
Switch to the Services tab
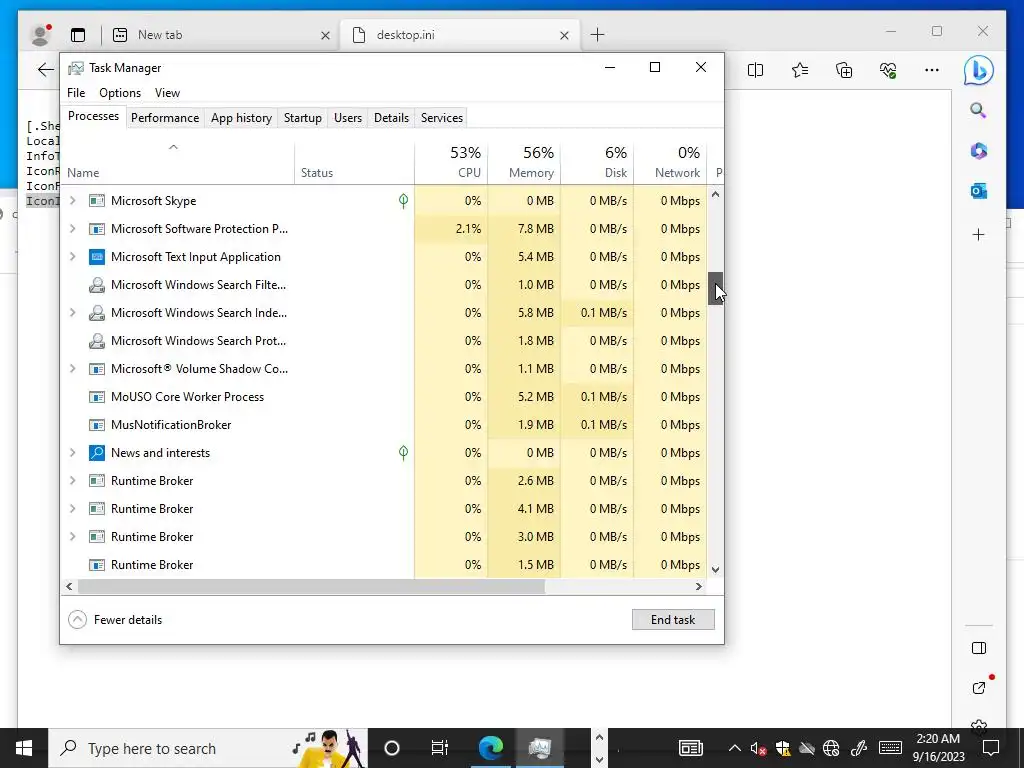click(441, 118)
